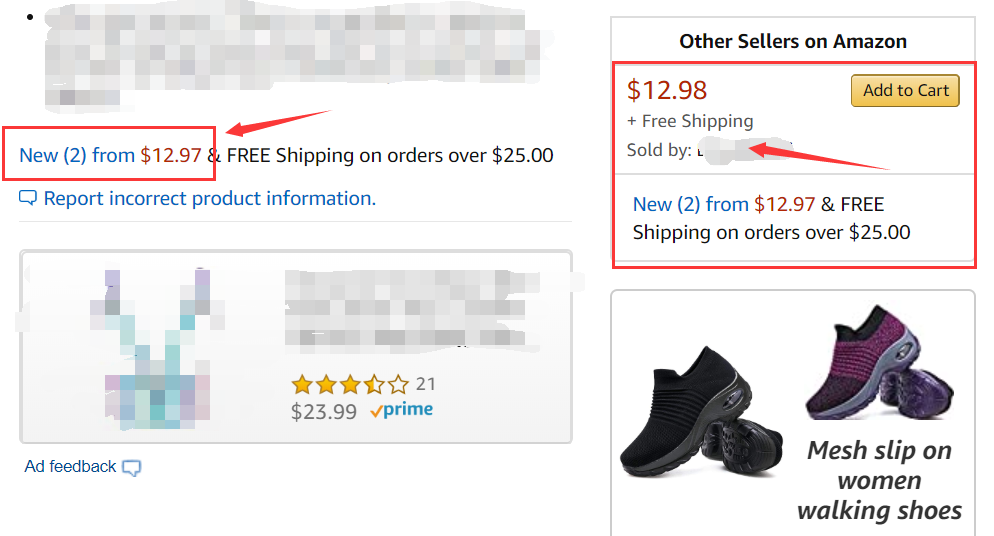Open the blurred seller name after "Sold by"

(730, 151)
